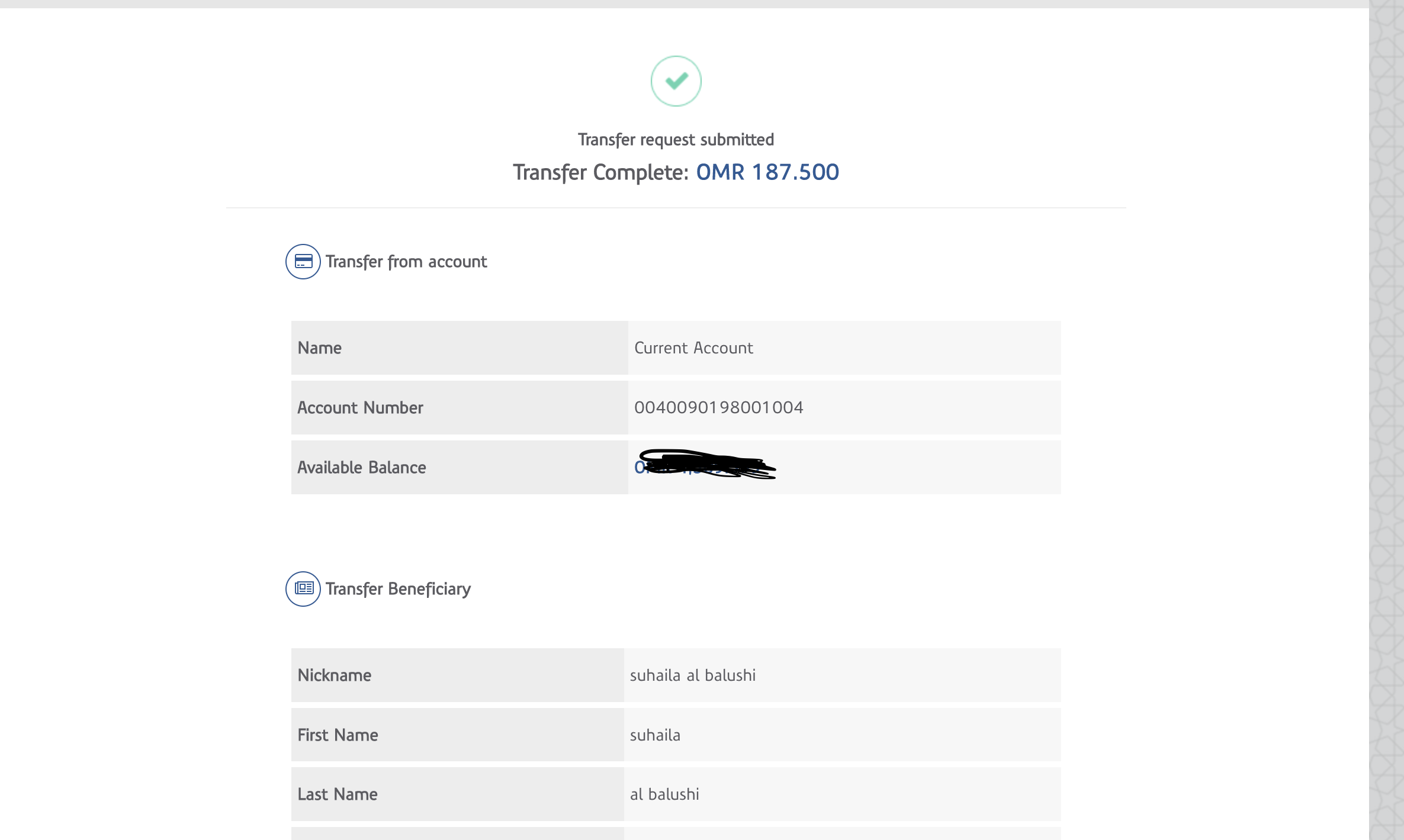The image size is (1404, 840).
Task: Click nickname value suhaila al balushi
Action: coord(692,675)
